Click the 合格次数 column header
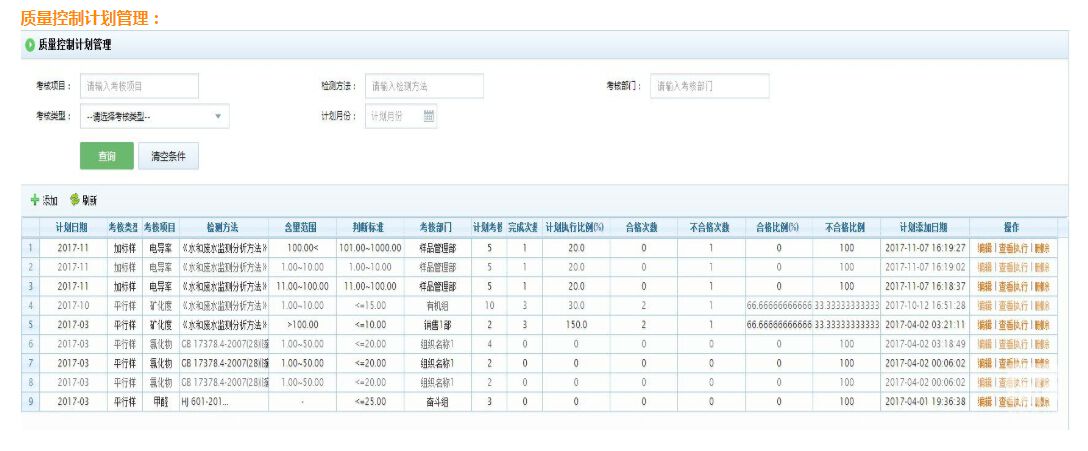This screenshot has width=1088, height=451. 644,228
